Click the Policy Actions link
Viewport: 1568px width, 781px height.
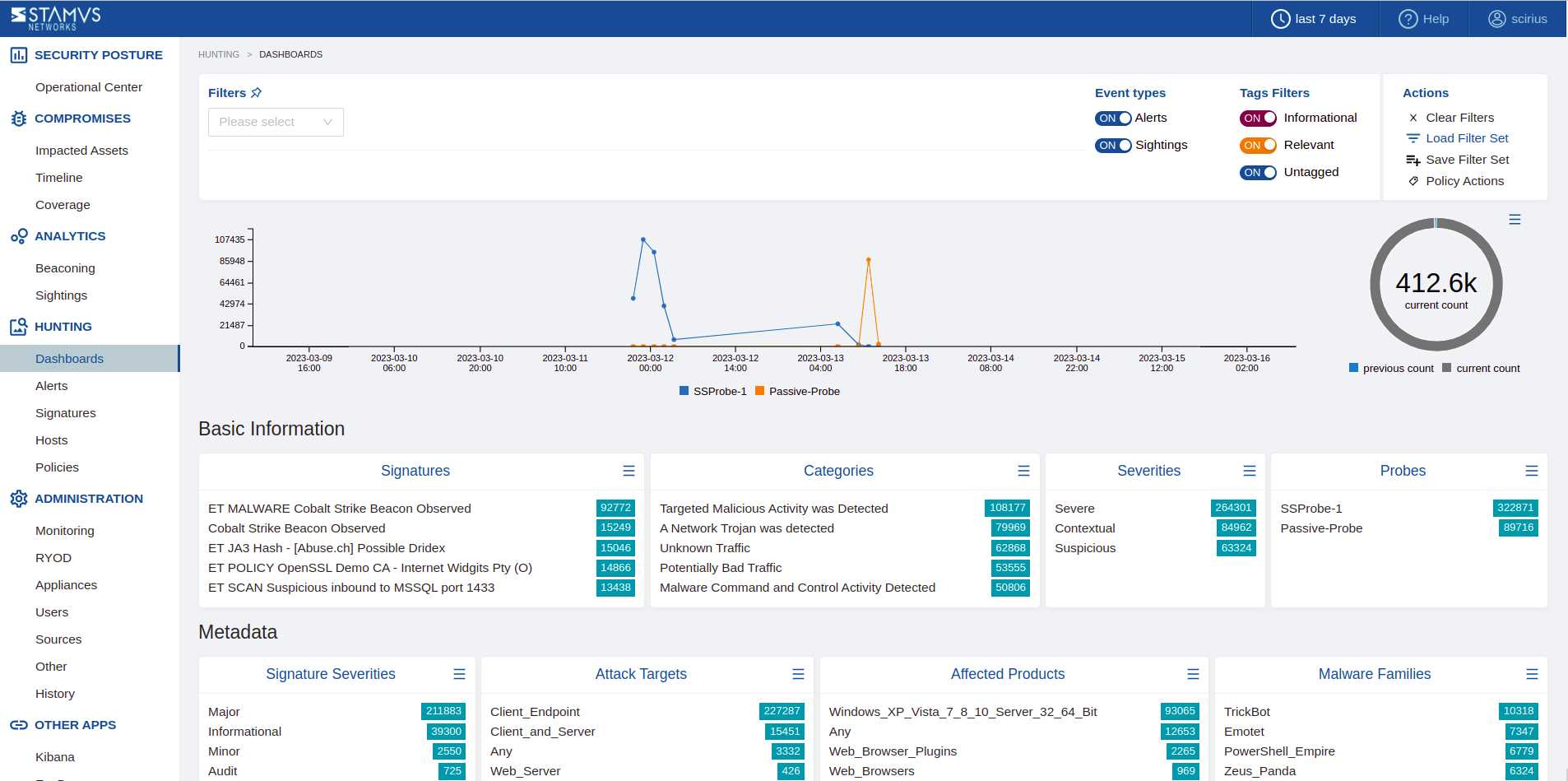click(x=1464, y=181)
